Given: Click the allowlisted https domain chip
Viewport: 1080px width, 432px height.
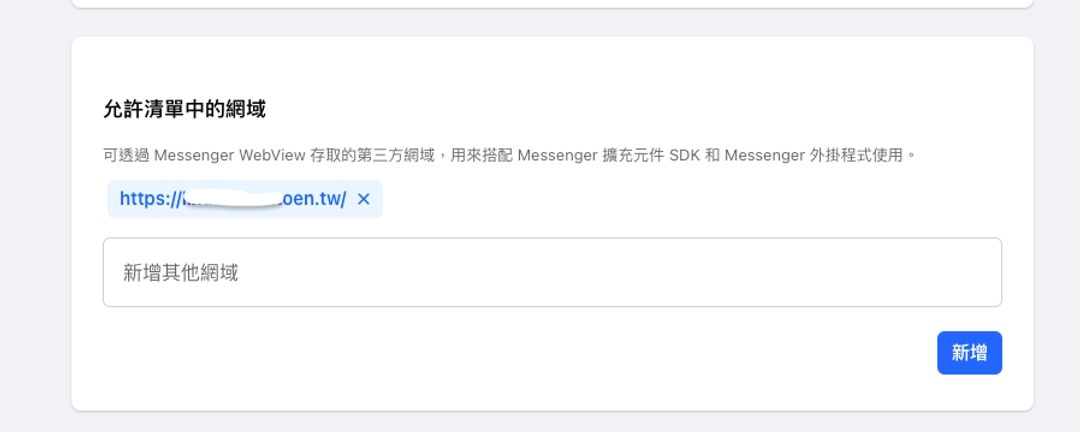Looking at the screenshot, I should 232,199.
